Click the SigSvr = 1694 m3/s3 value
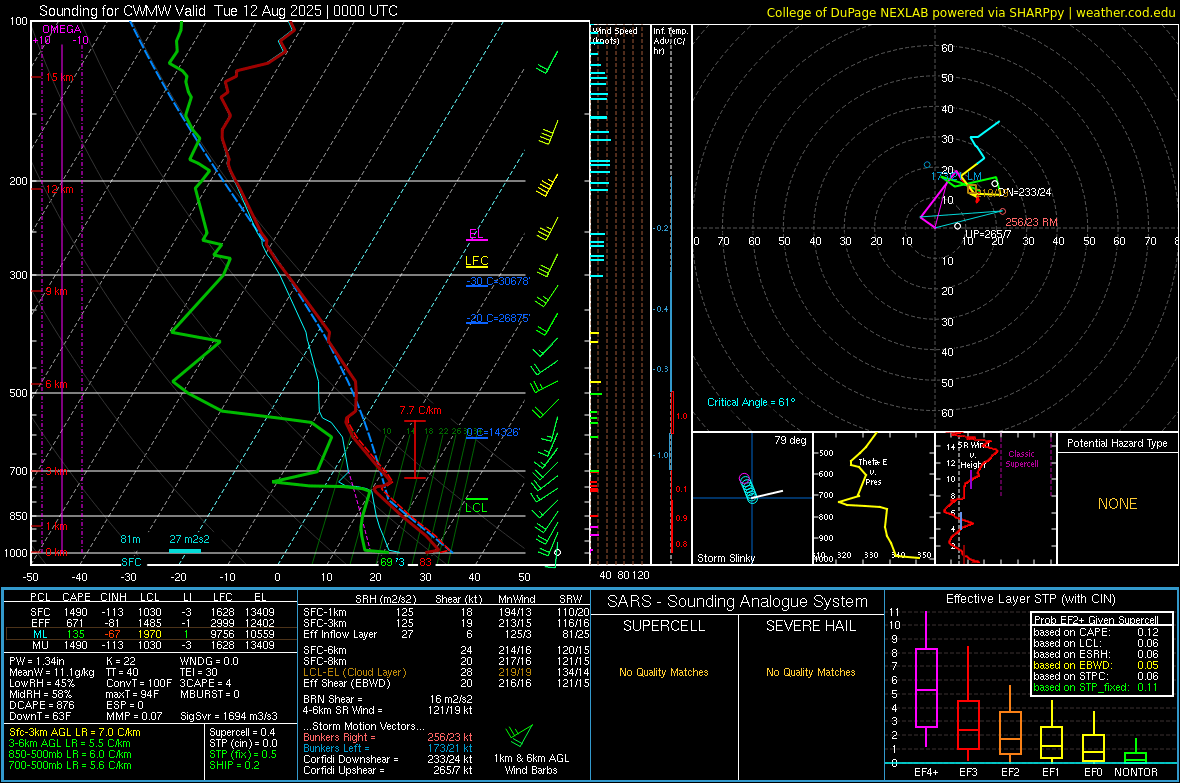This screenshot has height=783, width=1180. [229, 717]
